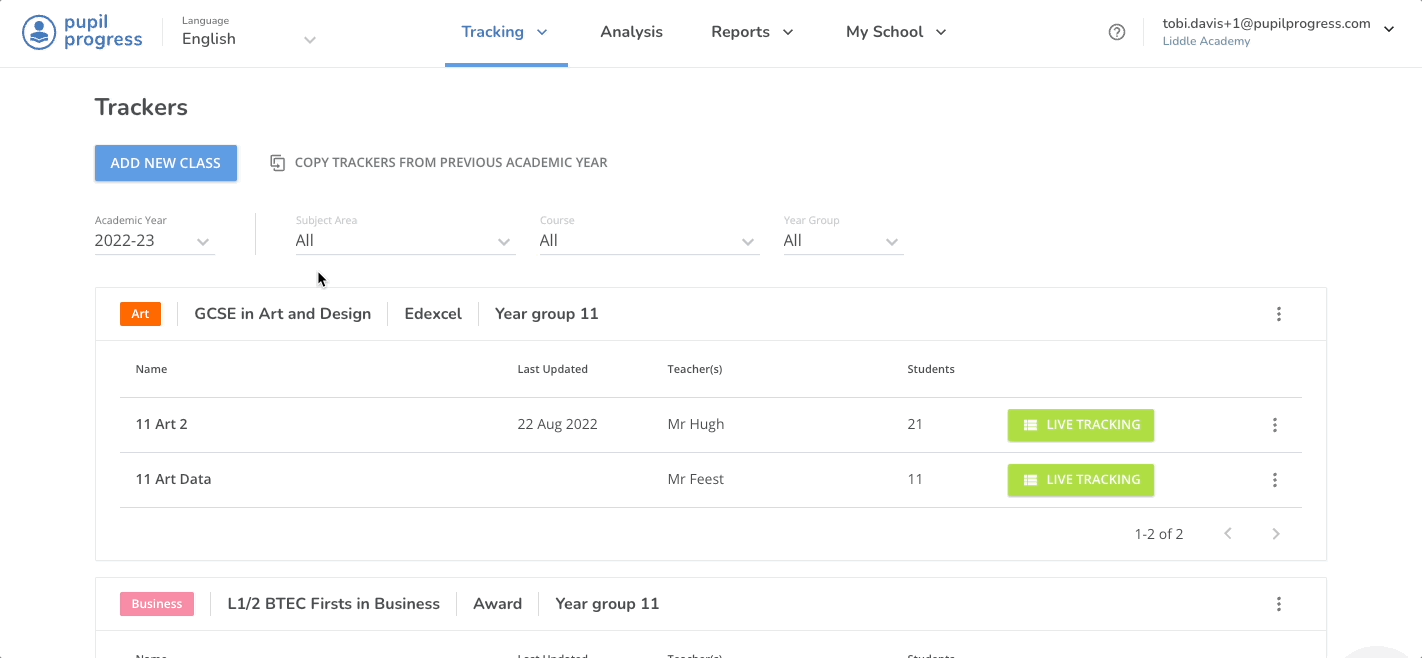Open Live Tracking for 11 Art 2
The width and height of the screenshot is (1422, 658).
pyautogui.click(x=1081, y=424)
